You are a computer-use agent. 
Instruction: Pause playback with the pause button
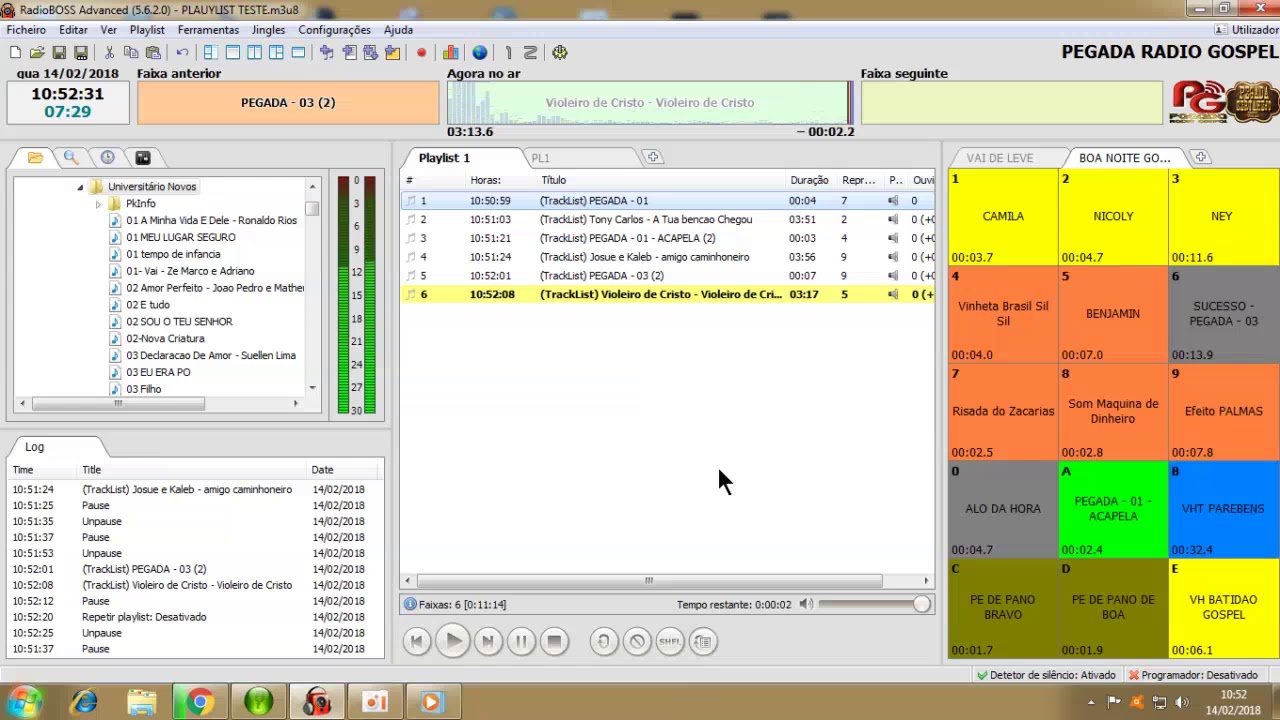pyautogui.click(x=521, y=642)
